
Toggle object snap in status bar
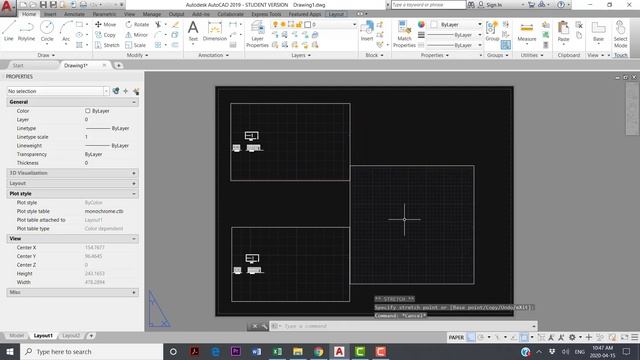[x=524, y=337]
